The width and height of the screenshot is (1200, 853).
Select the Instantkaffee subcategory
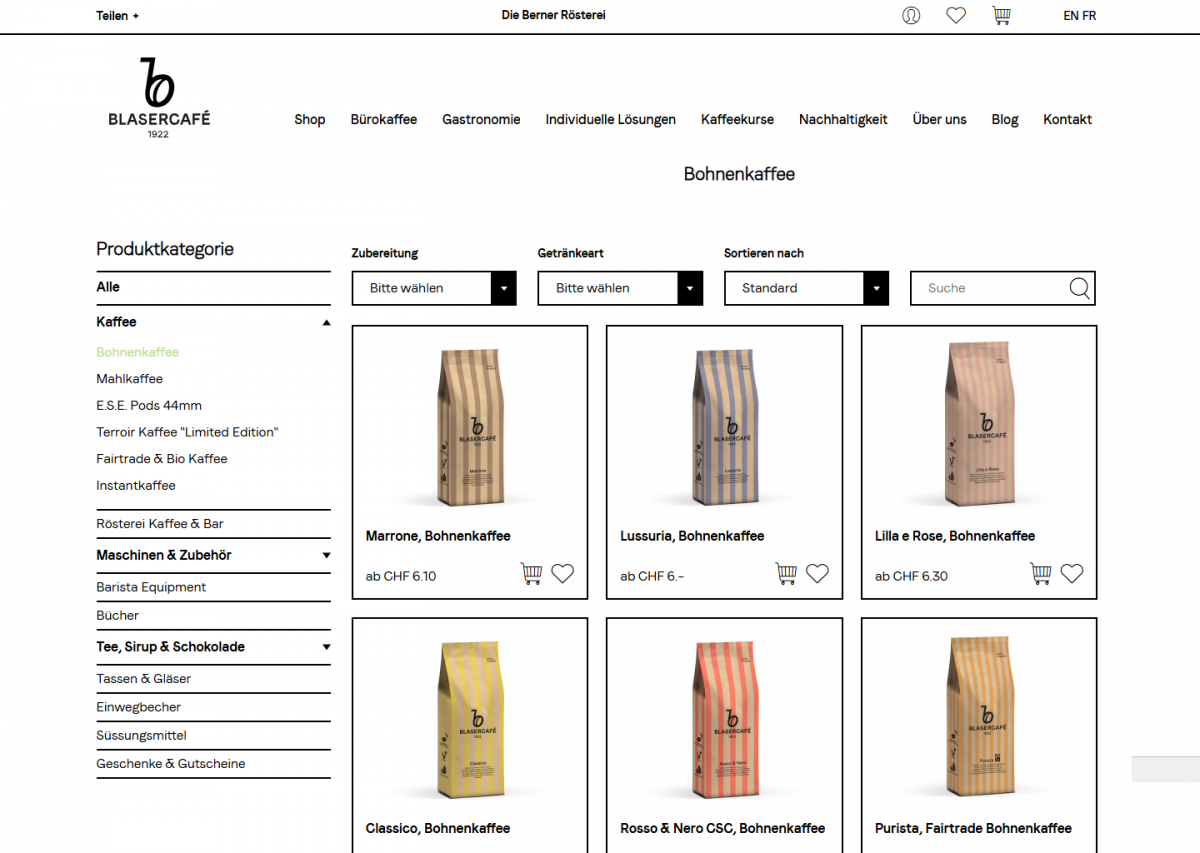pos(136,485)
